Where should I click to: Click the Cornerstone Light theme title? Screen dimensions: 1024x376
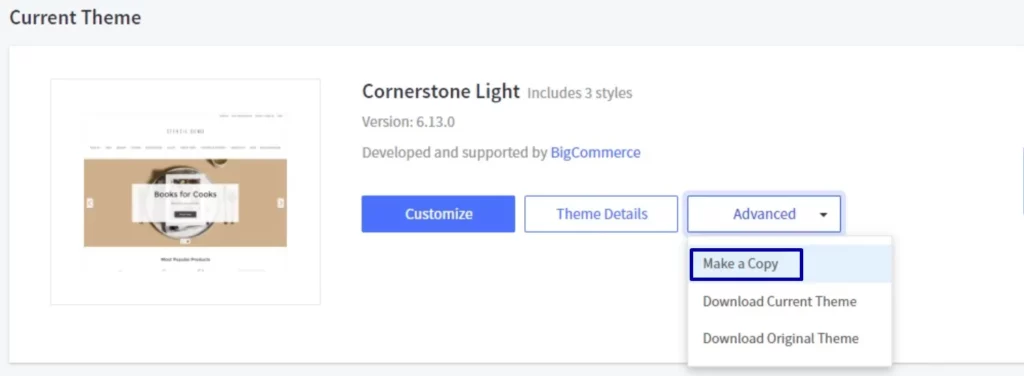(441, 91)
